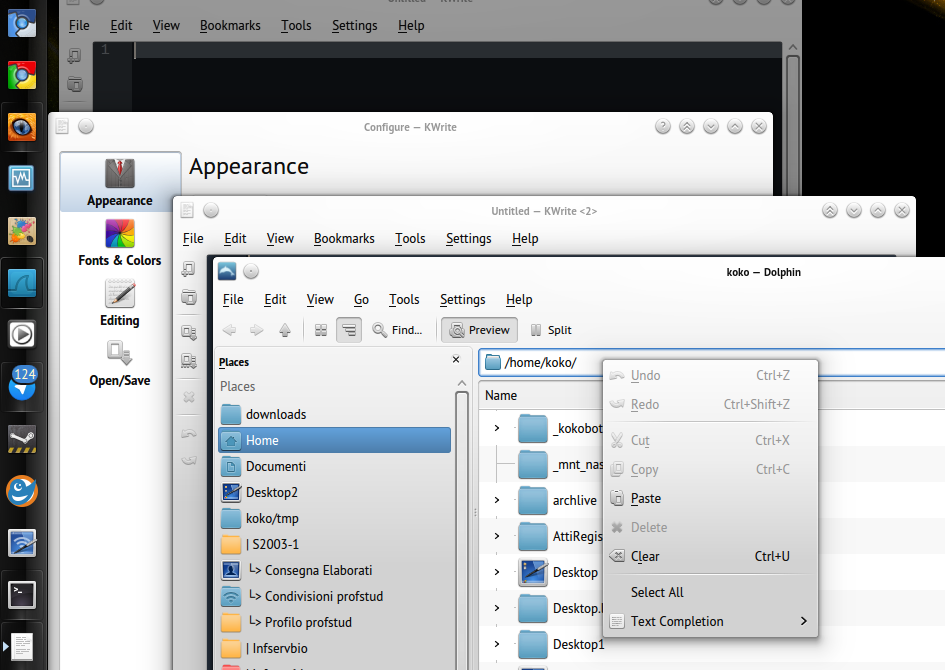
Task: Click Open icon in rear KWrite toolbar
Action: [x=75, y=84]
